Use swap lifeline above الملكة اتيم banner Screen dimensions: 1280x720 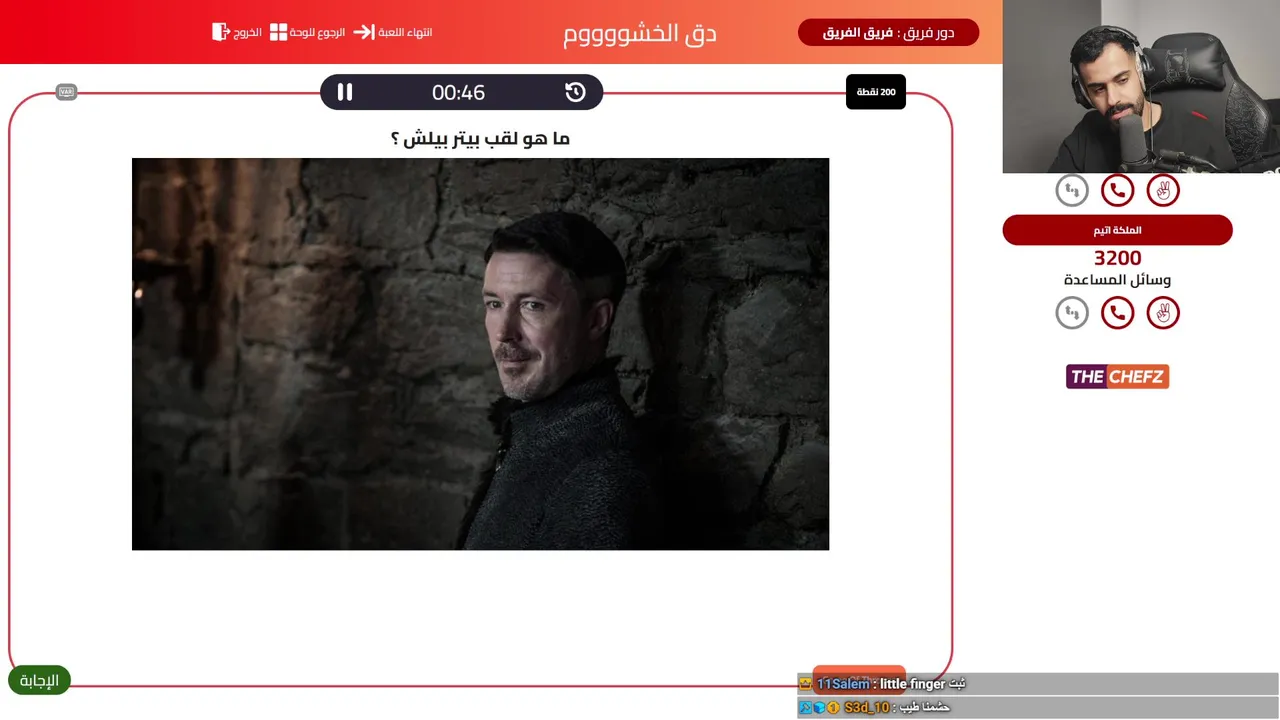pos(1072,190)
